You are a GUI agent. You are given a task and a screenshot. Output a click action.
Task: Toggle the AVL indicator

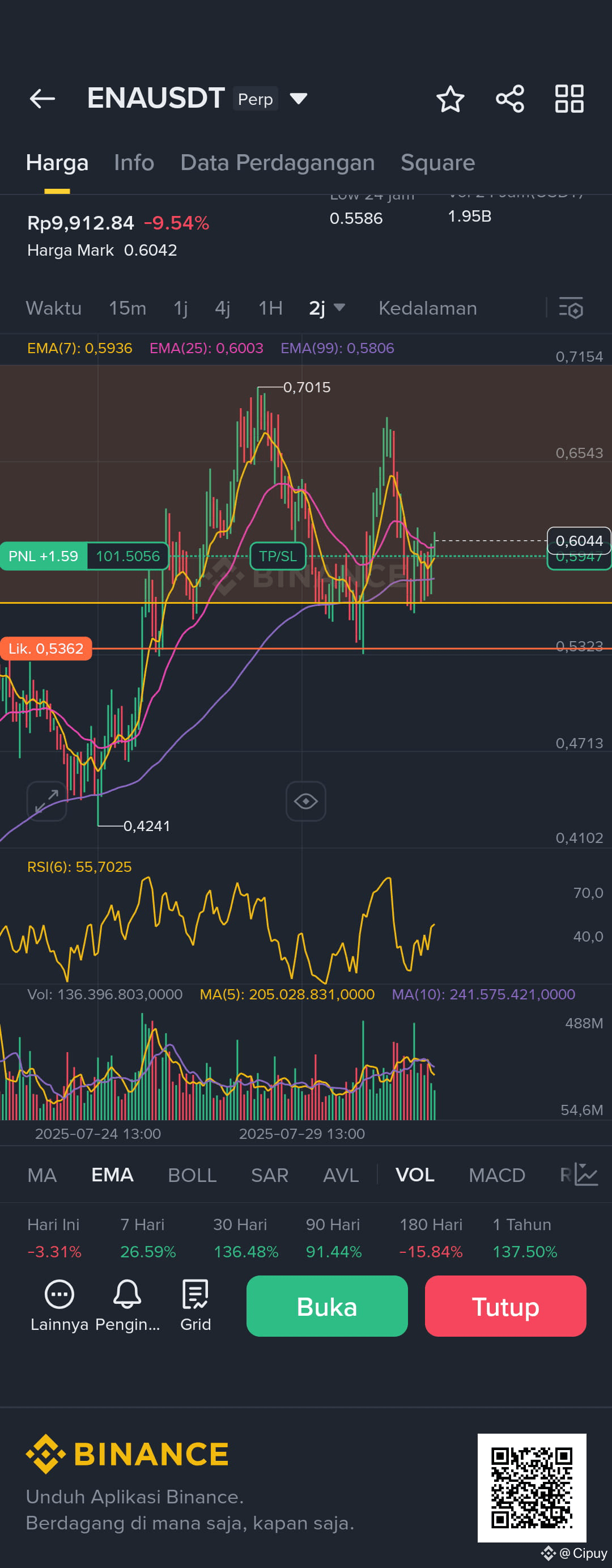tap(341, 1175)
